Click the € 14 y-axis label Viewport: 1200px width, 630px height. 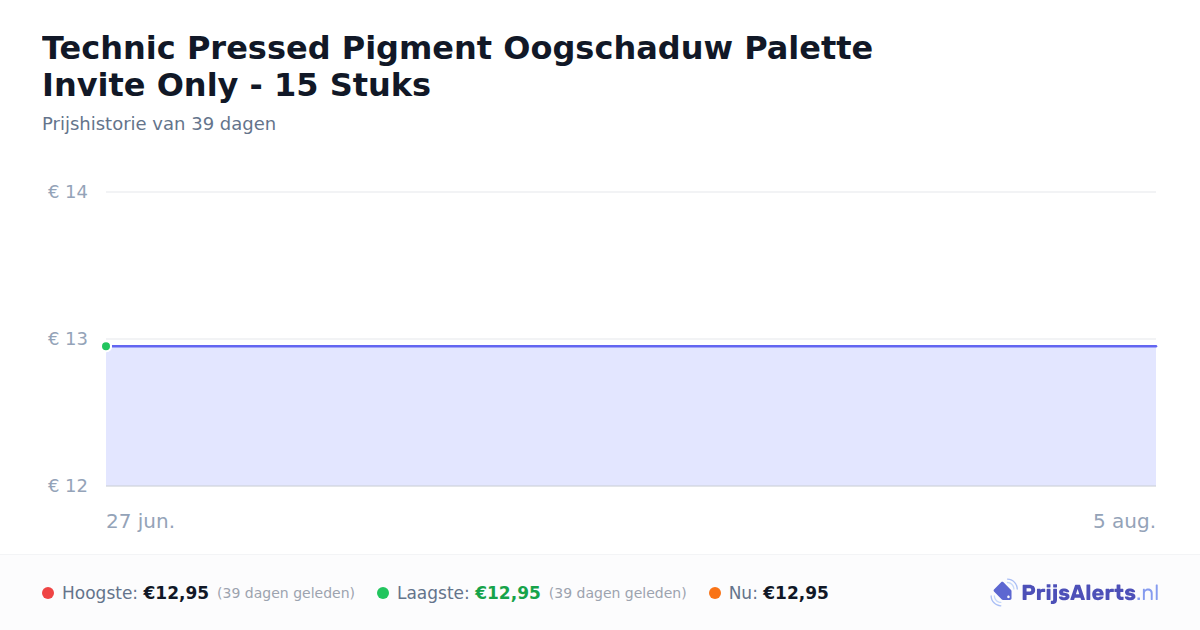(x=68, y=192)
